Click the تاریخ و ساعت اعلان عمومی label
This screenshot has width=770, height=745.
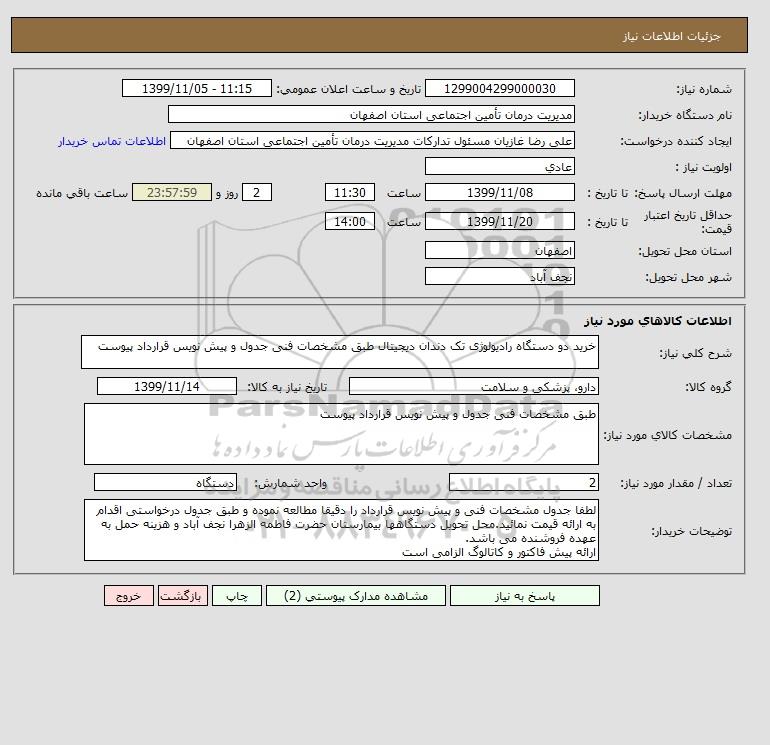349,89
